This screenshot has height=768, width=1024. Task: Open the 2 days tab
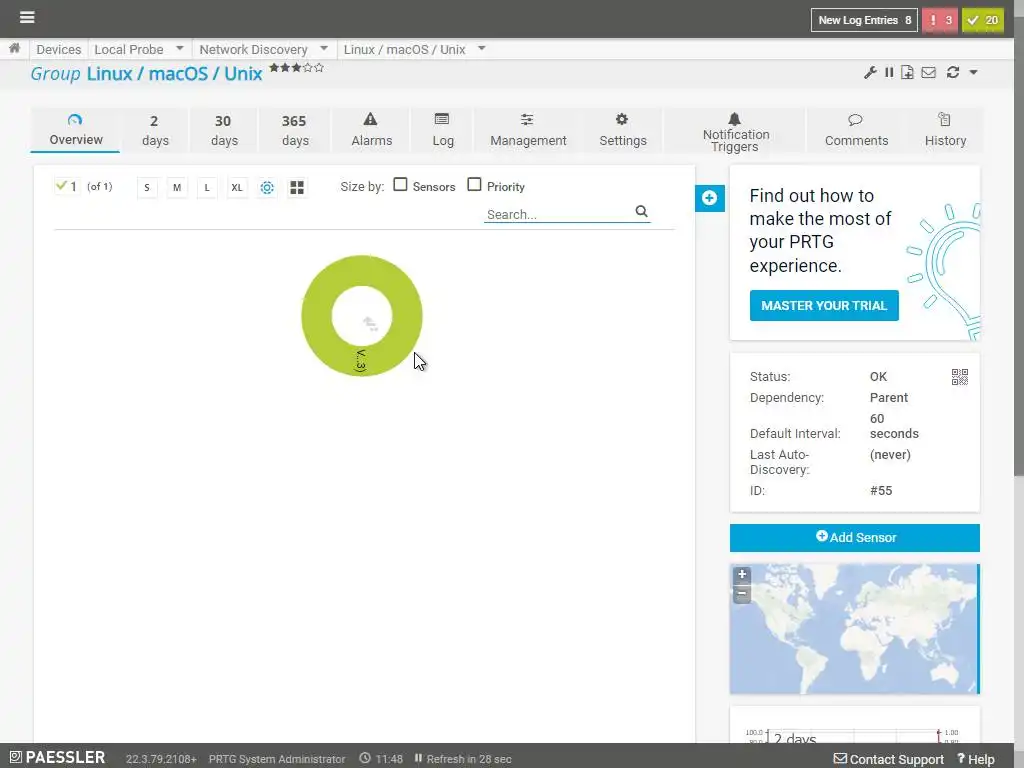click(x=155, y=130)
